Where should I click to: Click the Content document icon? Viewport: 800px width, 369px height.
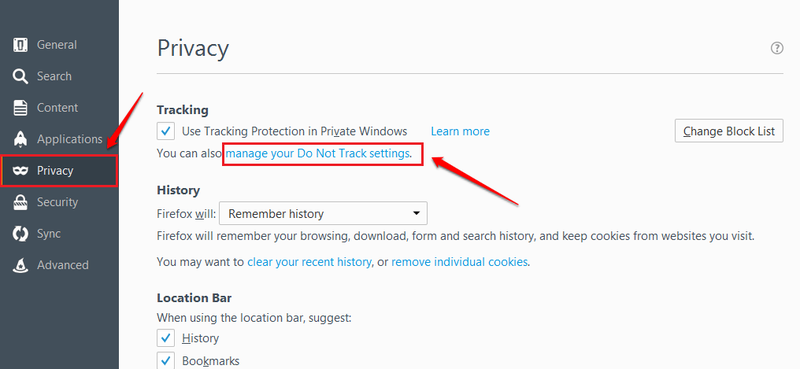pos(20,108)
